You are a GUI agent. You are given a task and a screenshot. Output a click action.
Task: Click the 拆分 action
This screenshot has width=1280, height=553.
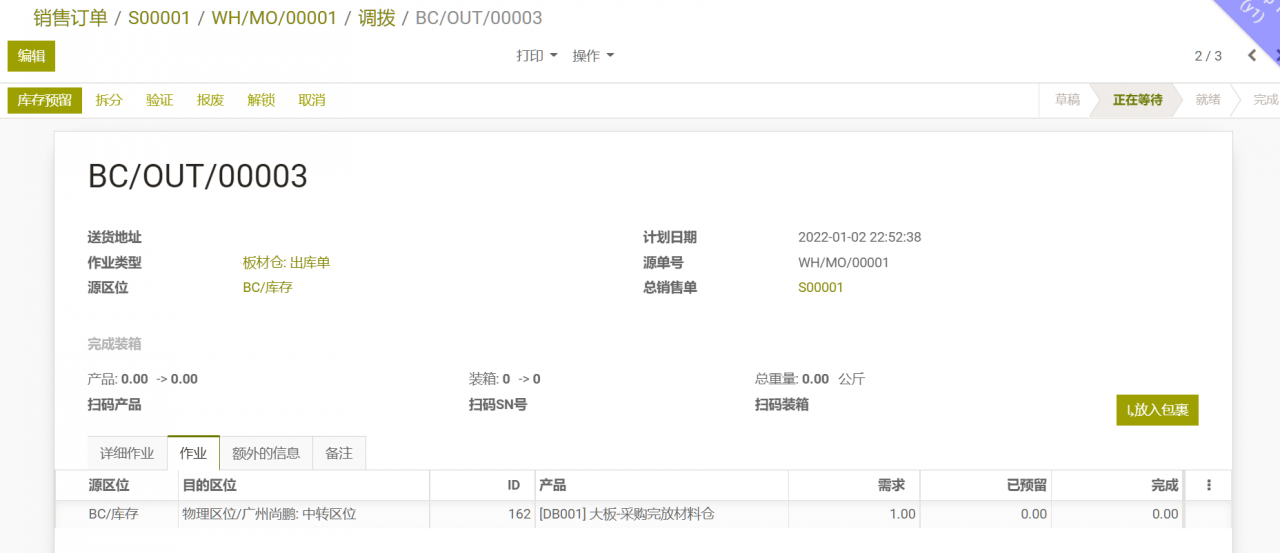point(109,100)
